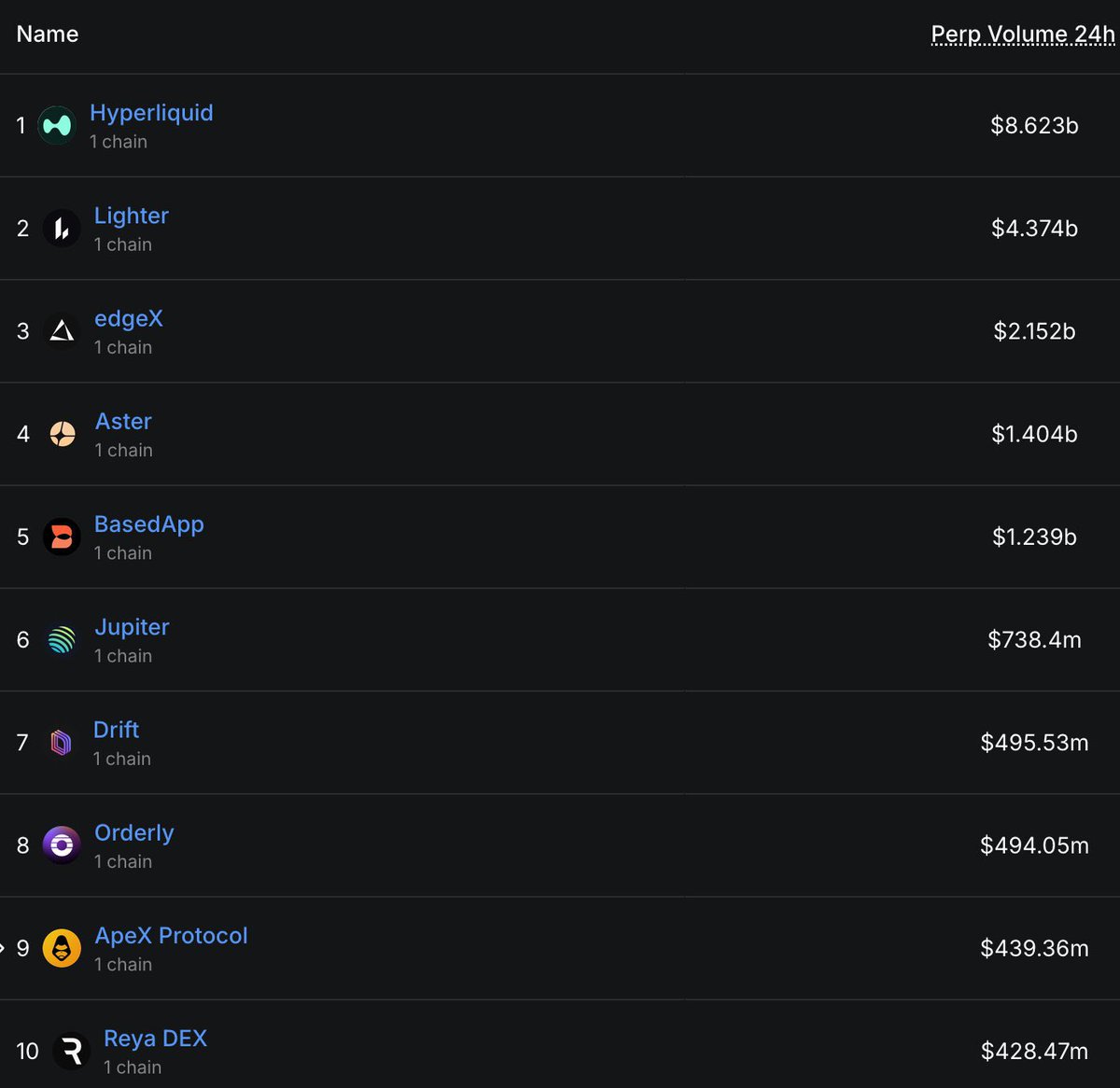Click "1 chain" under Lighter
Viewport: 1120px width, 1088px height.
pos(123,244)
